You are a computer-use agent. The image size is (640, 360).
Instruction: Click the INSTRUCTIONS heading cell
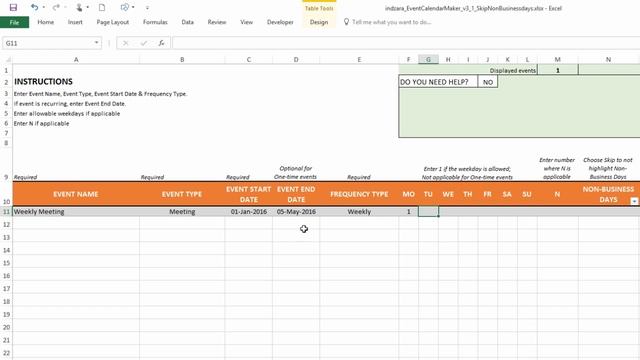click(43, 82)
